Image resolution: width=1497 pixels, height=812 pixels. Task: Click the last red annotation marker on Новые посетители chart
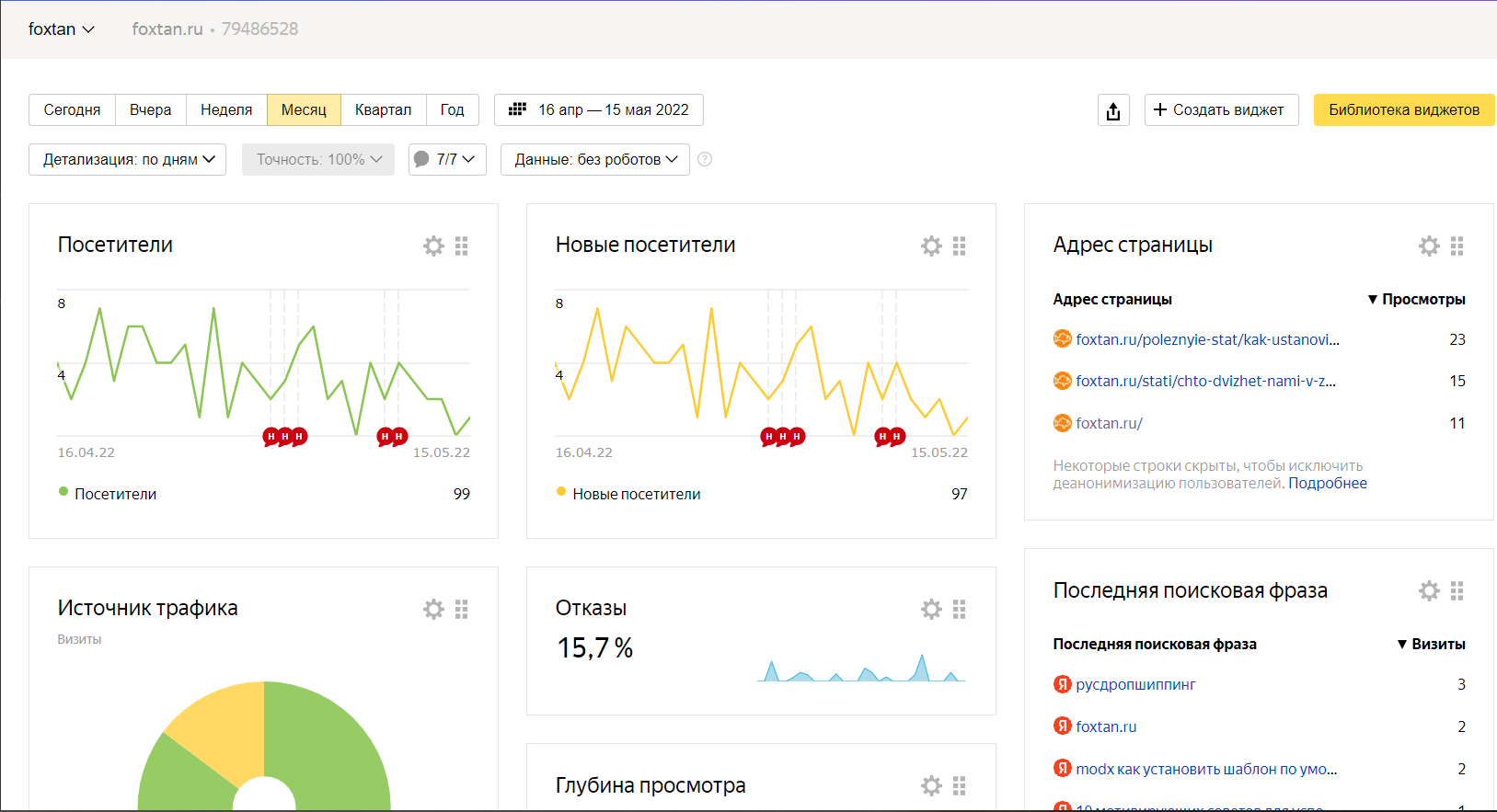(897, 437)
